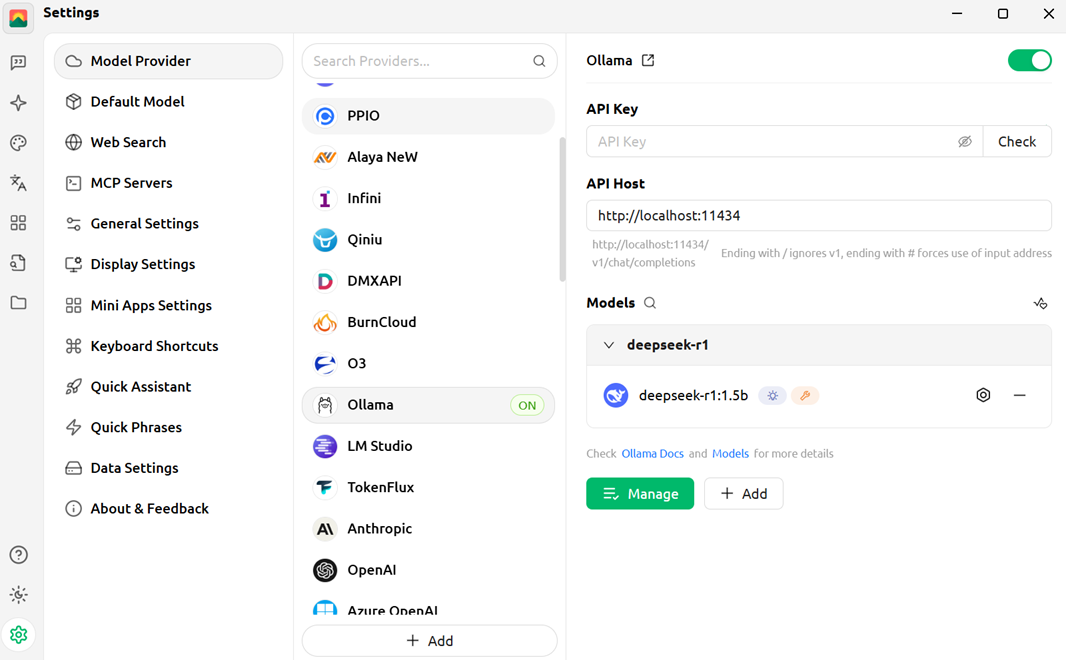Click the search magnifier in provider search
This screenshot has width=1066, height=660.
point(539,61)
